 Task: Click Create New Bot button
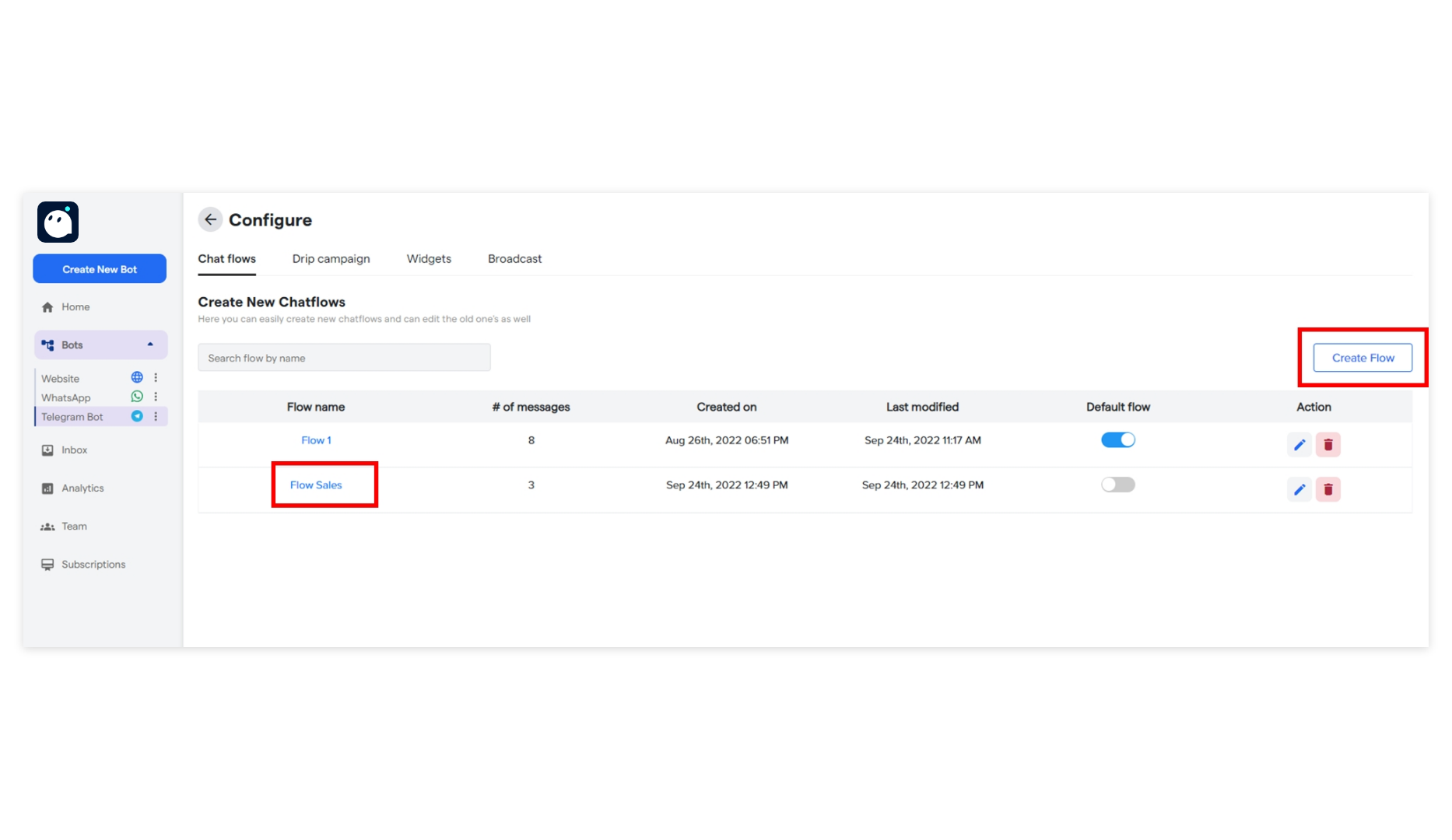[x=100, y=269]
